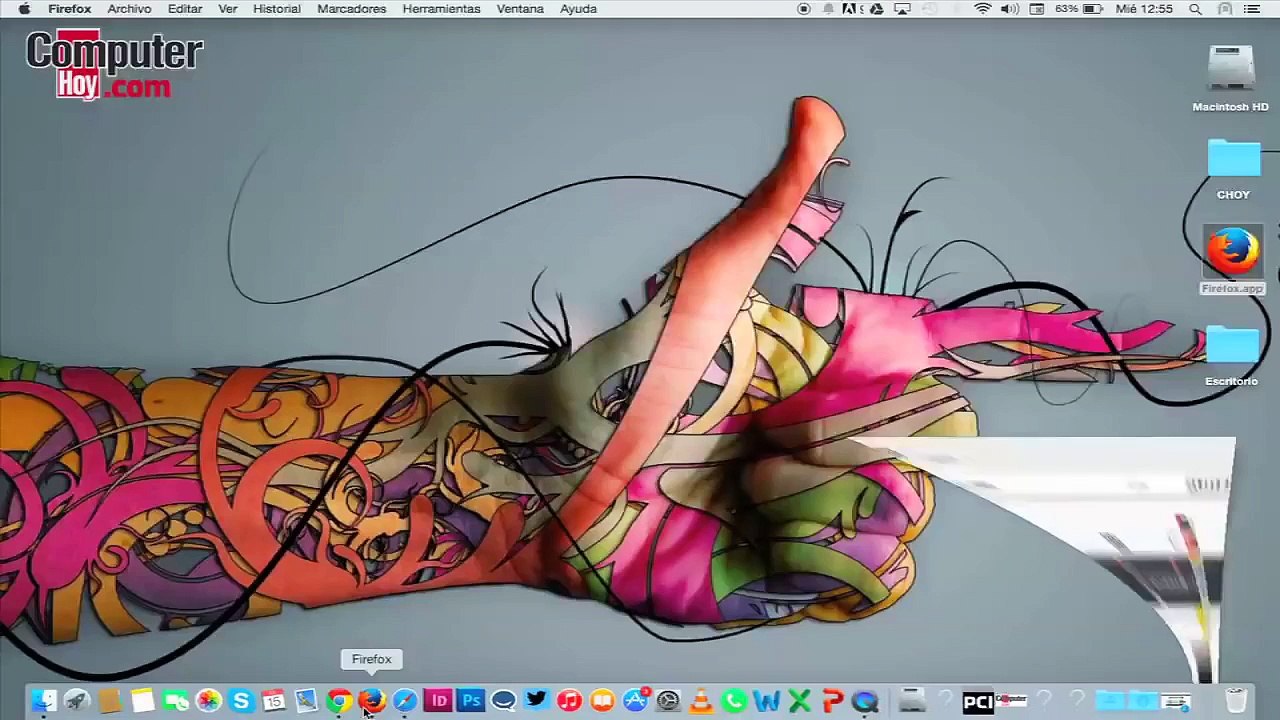The width and height of the screenshot is (1280, 720).
Task: Open the App Store from Dock
Action: pyautogui.click(x=635, y=701)
